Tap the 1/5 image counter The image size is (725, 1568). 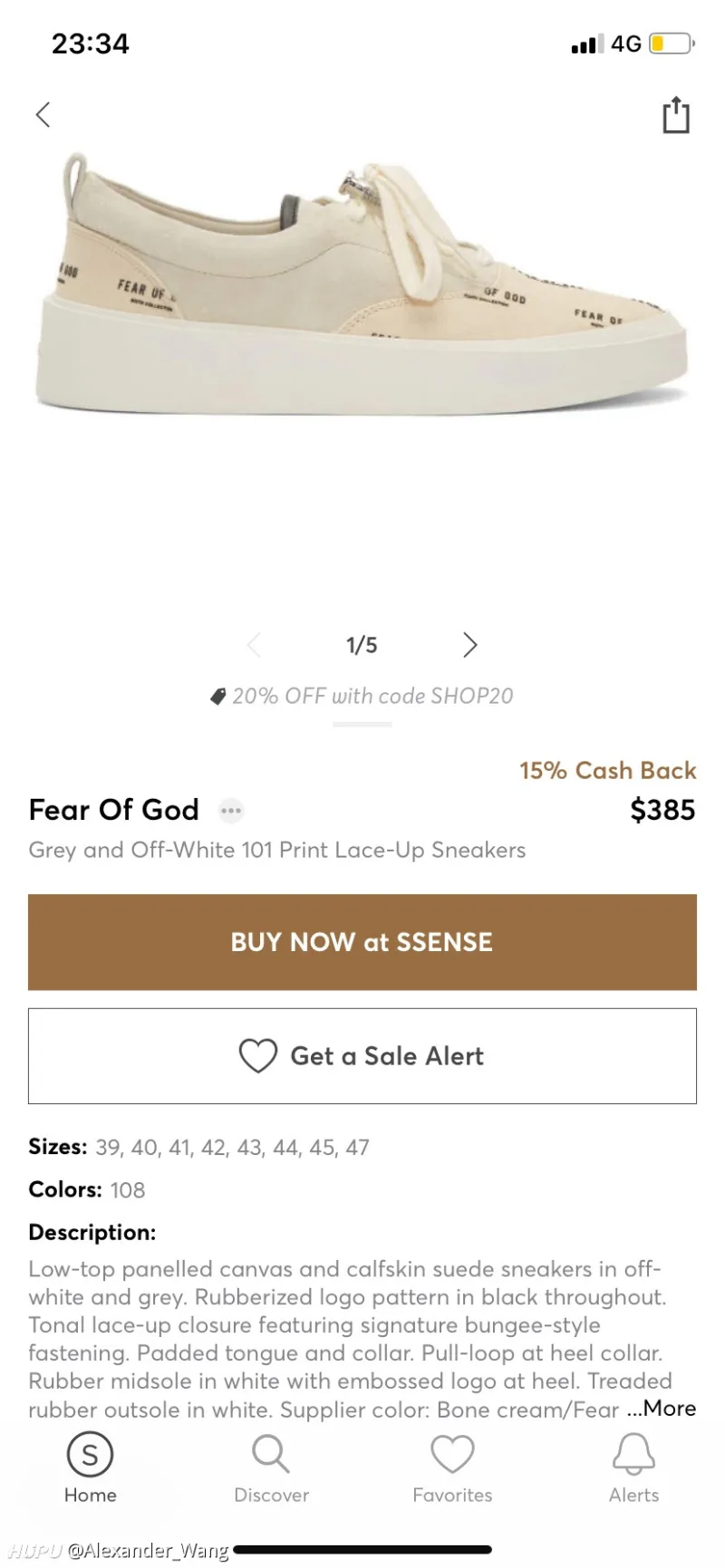coord(362,645)
